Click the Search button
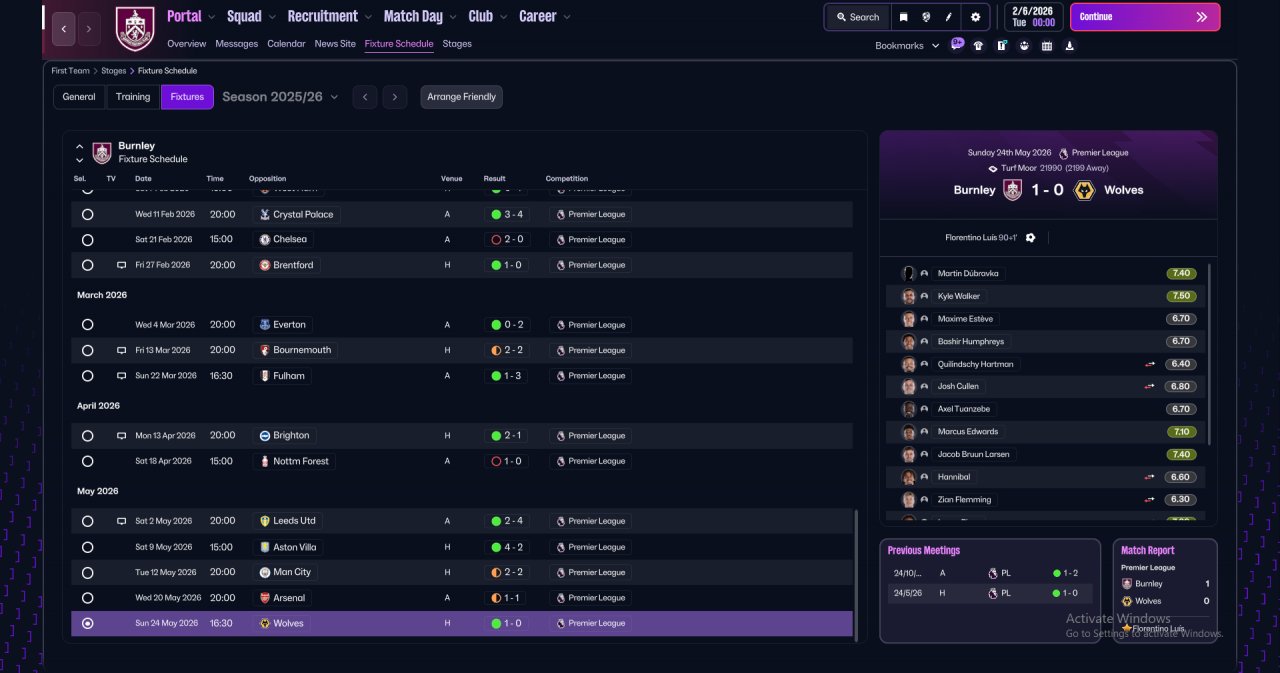 [858, 17]
